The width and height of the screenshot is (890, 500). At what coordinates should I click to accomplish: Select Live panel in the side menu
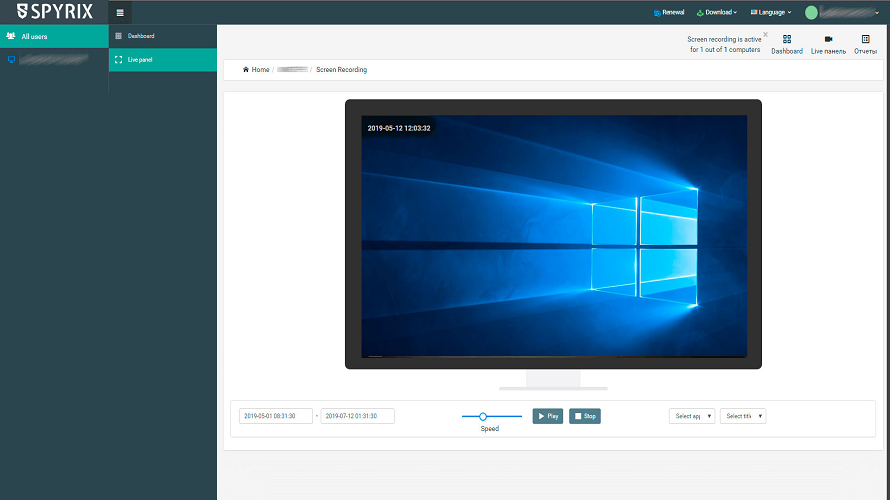point(139,60)
